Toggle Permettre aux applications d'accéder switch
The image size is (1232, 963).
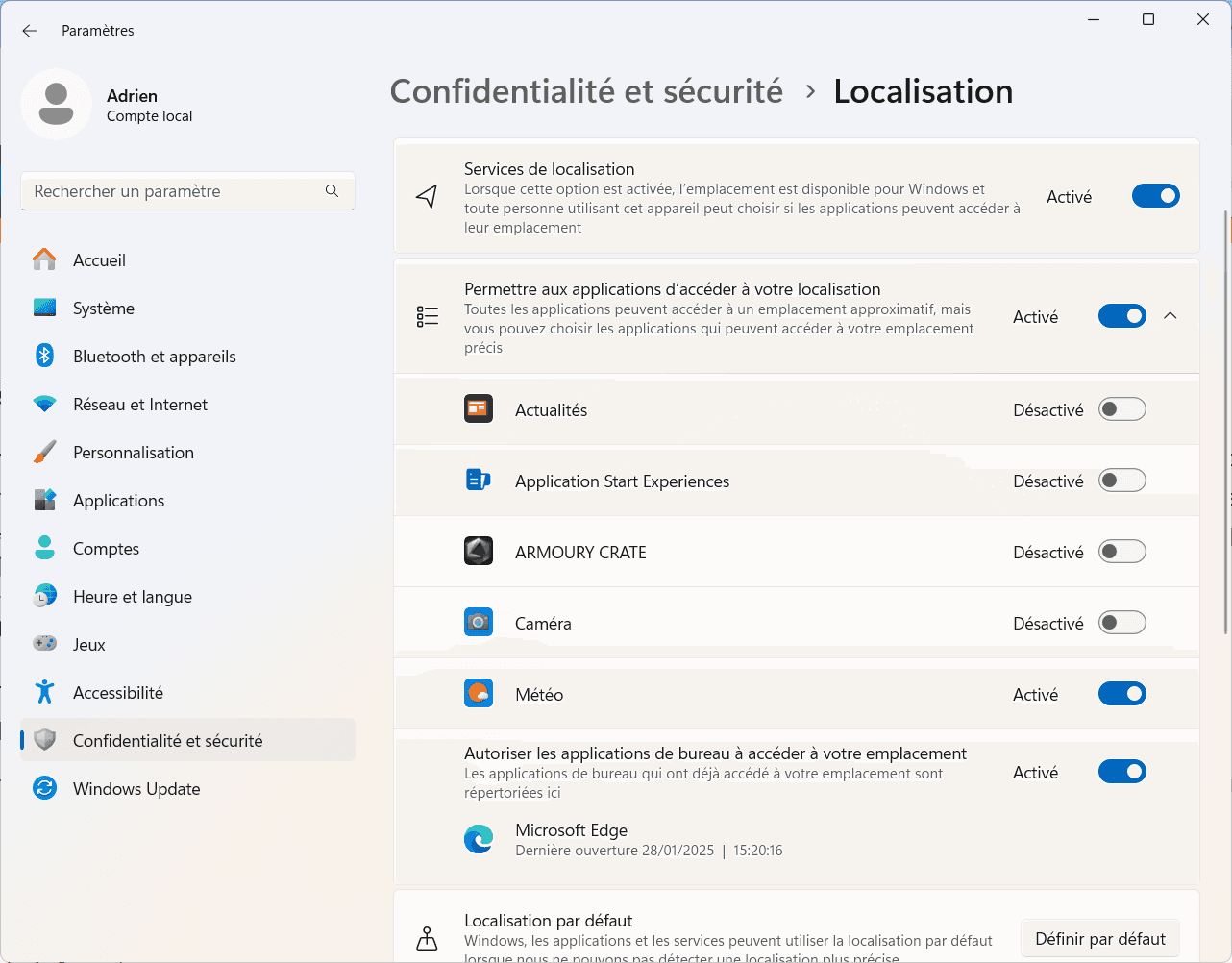[1122, 316]
